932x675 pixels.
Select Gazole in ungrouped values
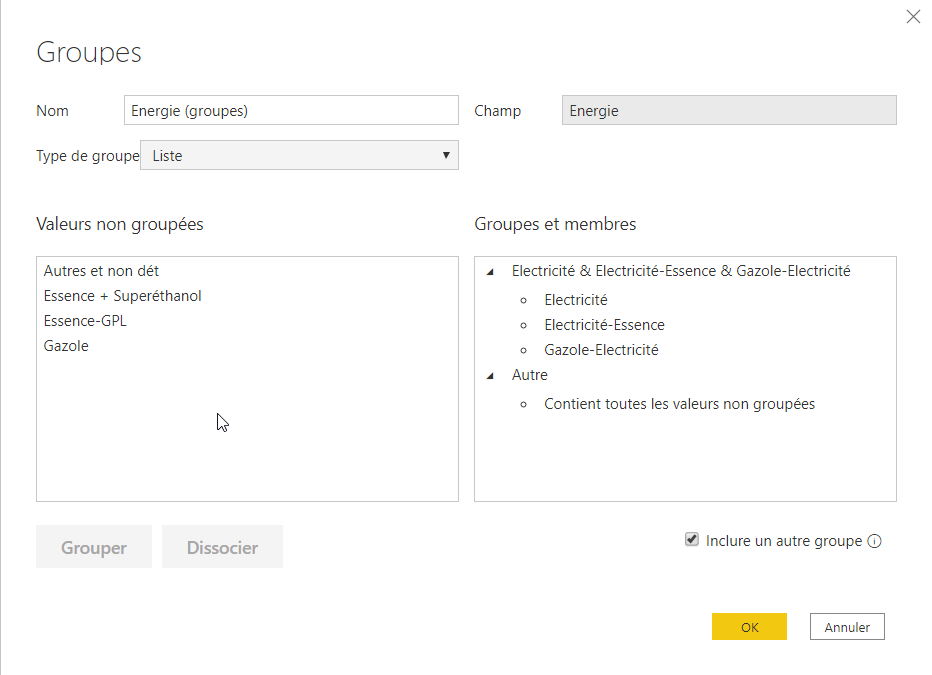66,346
